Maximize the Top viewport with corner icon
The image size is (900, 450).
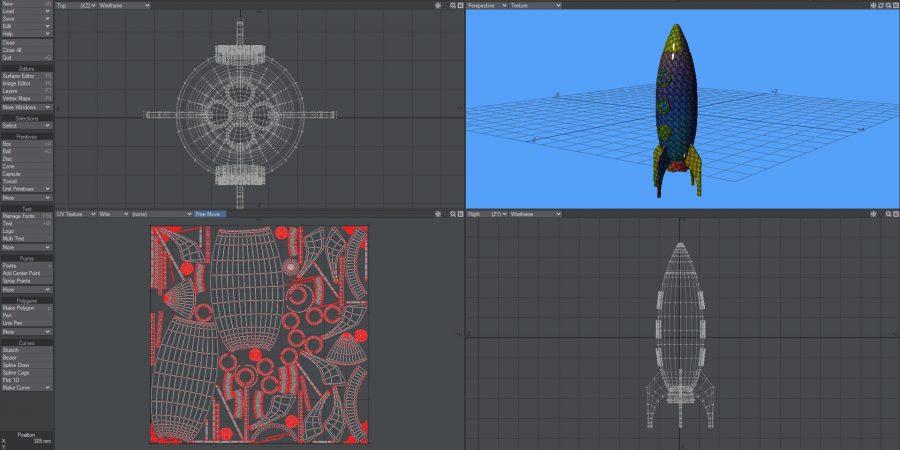point(459,5)
